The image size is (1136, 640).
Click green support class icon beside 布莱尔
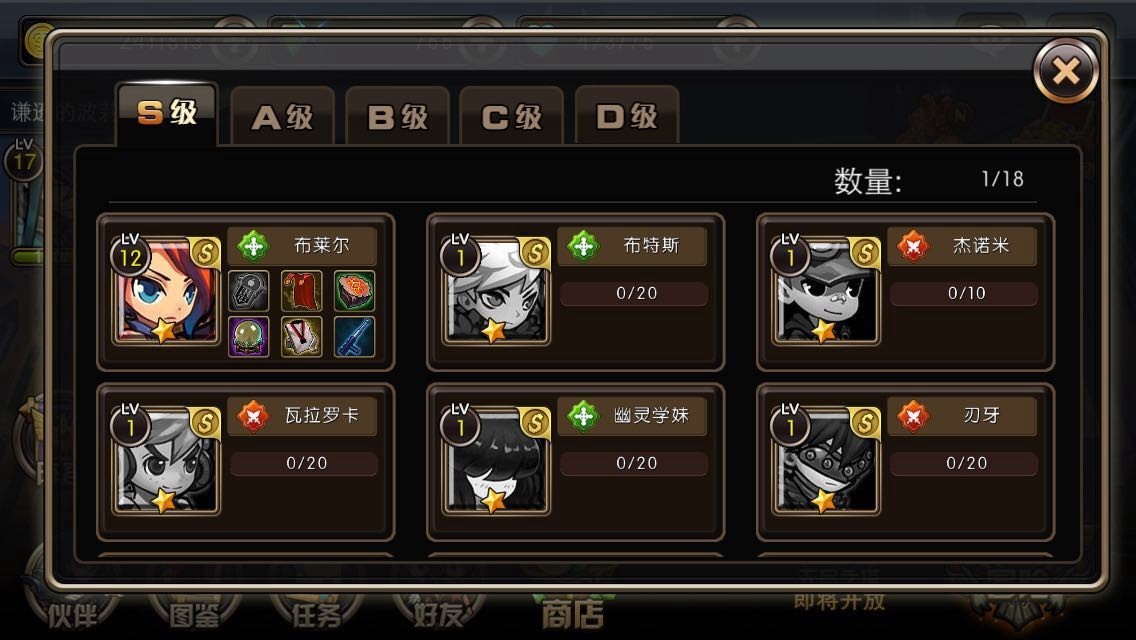click(253, 246)
